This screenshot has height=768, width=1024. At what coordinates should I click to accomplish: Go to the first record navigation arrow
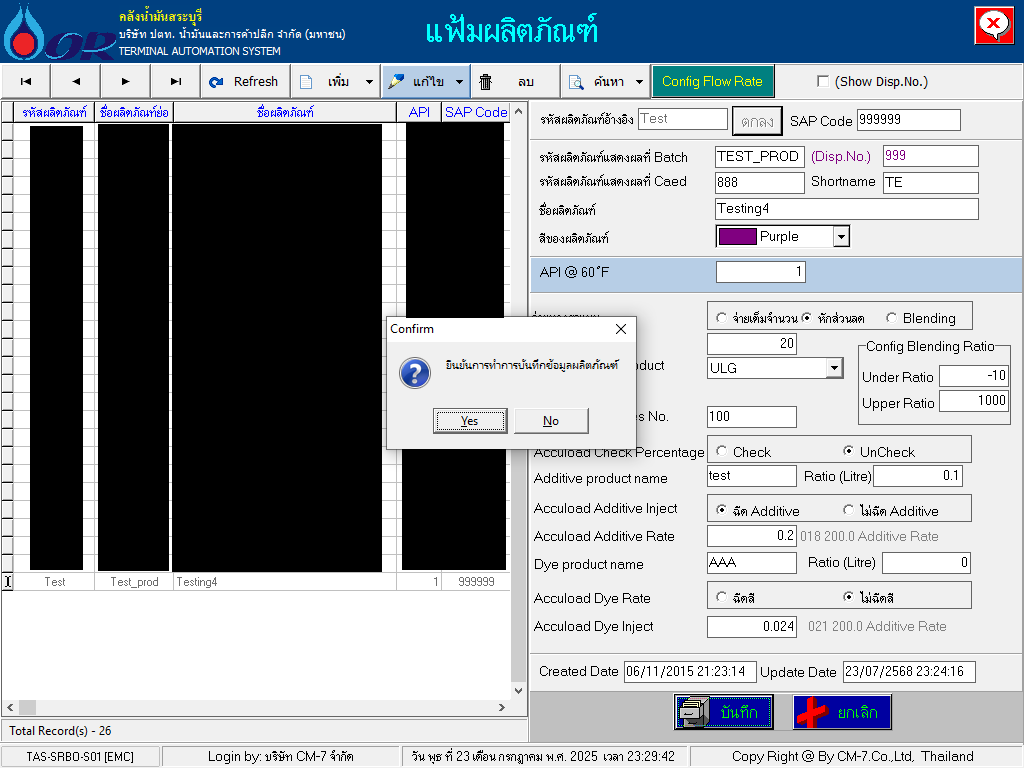coord(26,82)
